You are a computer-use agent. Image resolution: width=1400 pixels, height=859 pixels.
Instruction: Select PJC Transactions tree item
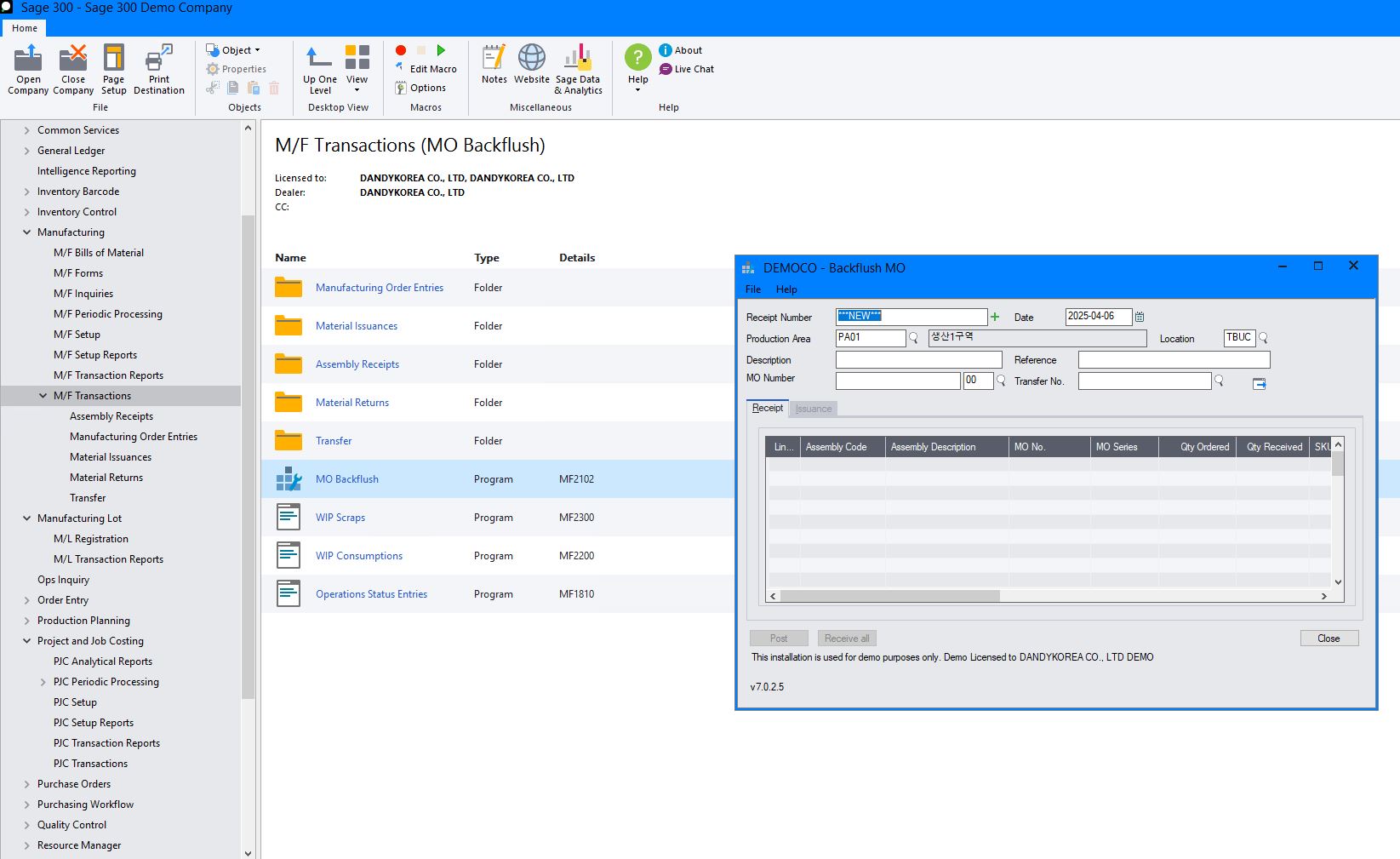point(90,764)
